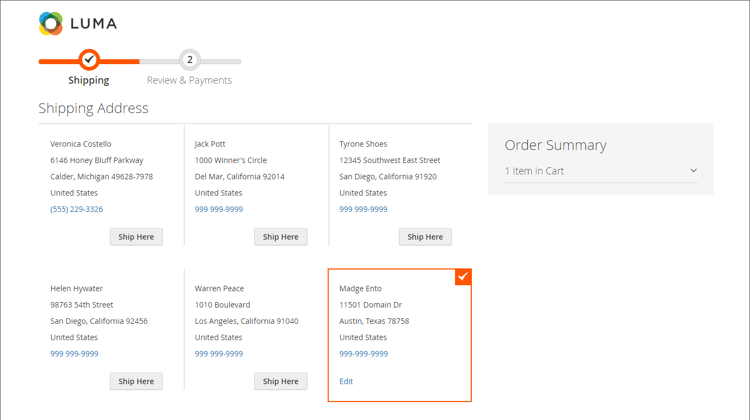Click phone number (555) 229-3326
Screen dimensions: 750x420
coord(77,209)
